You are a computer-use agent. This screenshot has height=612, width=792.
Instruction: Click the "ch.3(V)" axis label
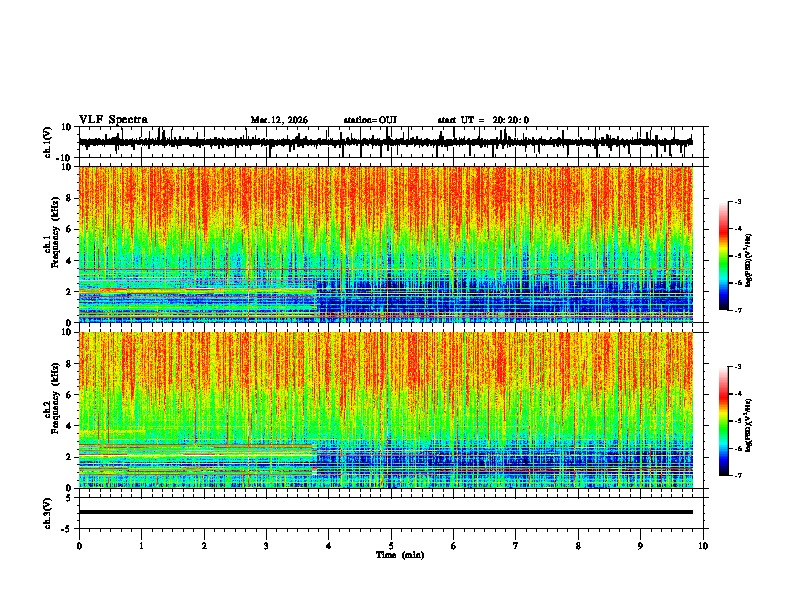point(48,514)
